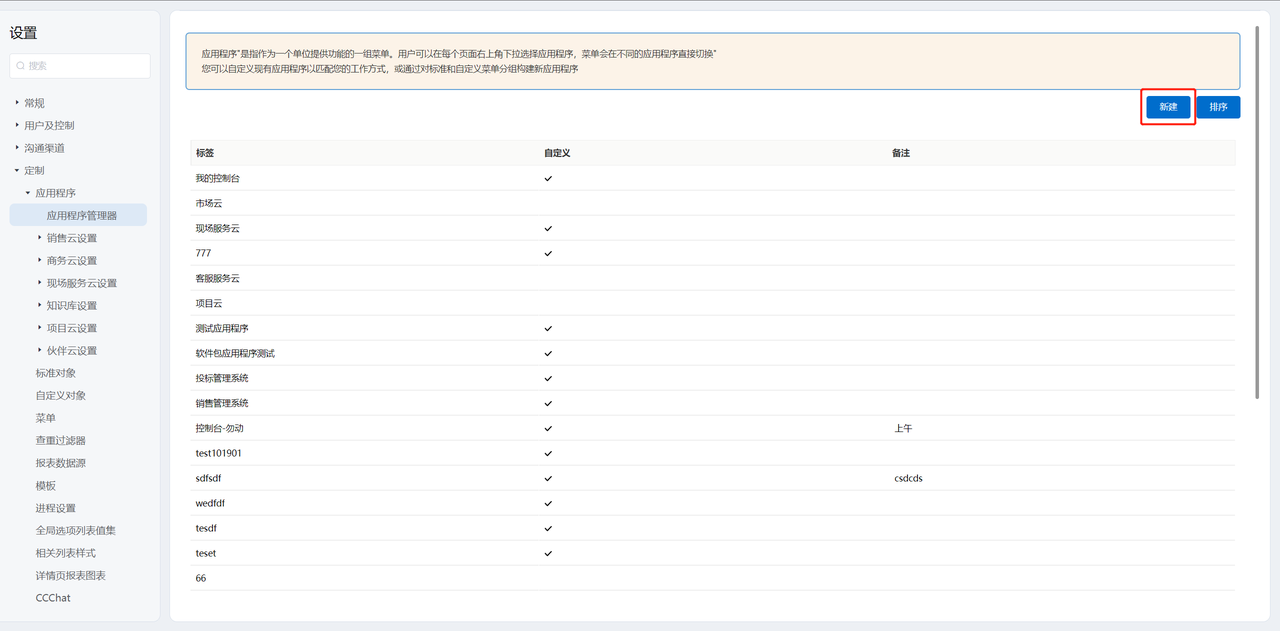Click the checkmark in test101901 row
The image size is (1280, 631).
(x=548, y=453)
